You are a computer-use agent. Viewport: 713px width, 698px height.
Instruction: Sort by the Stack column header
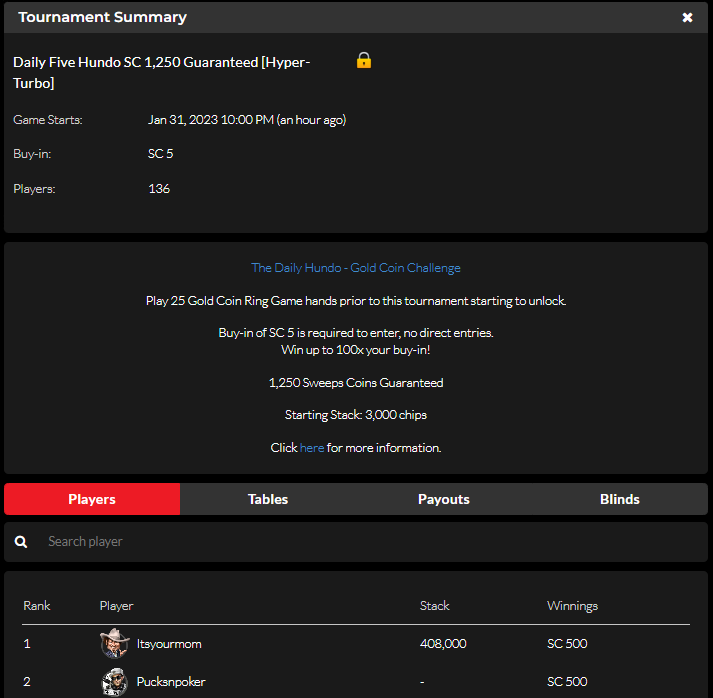click(434, 606)
